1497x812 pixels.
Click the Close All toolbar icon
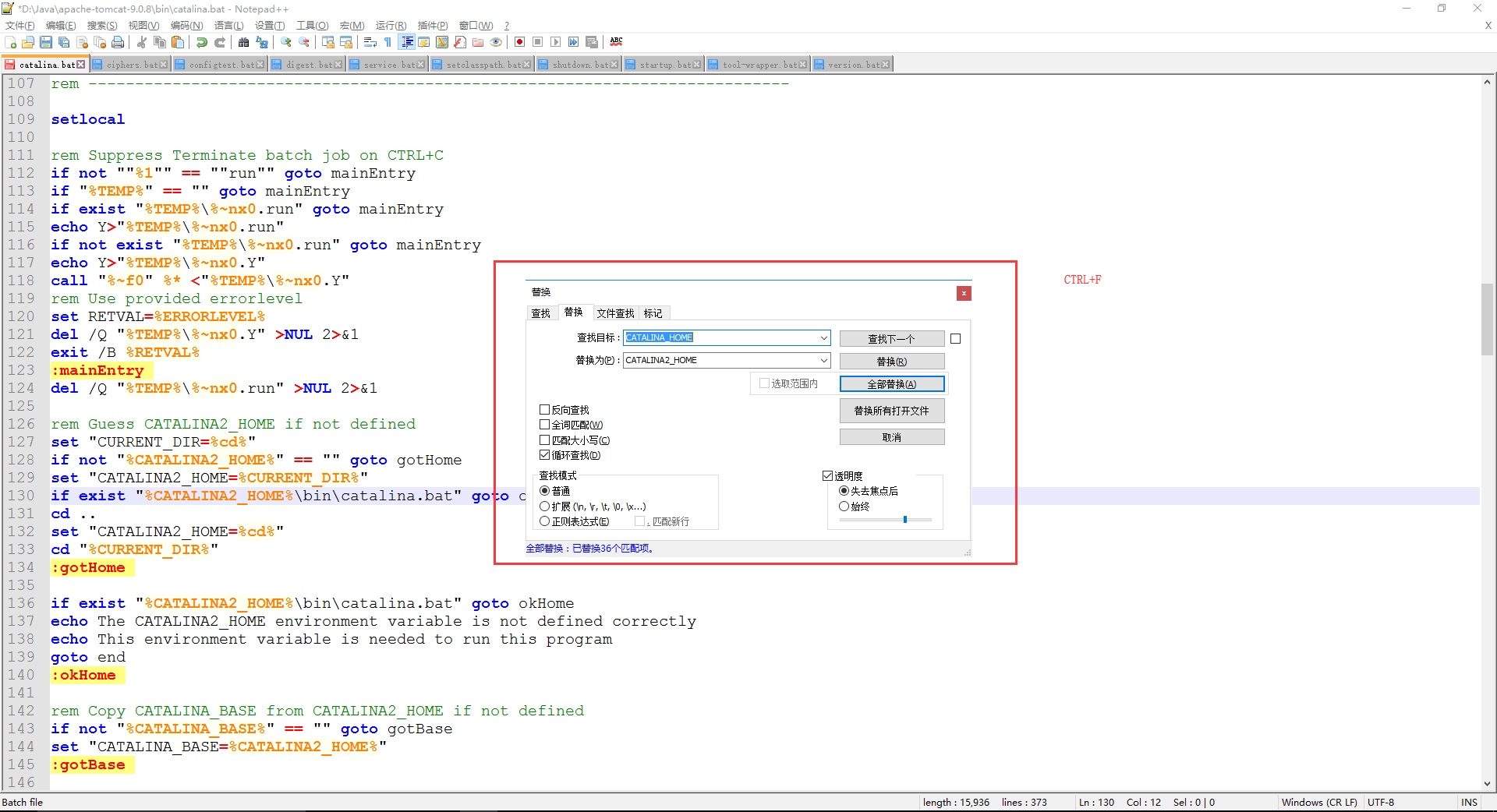pos(100,42)
